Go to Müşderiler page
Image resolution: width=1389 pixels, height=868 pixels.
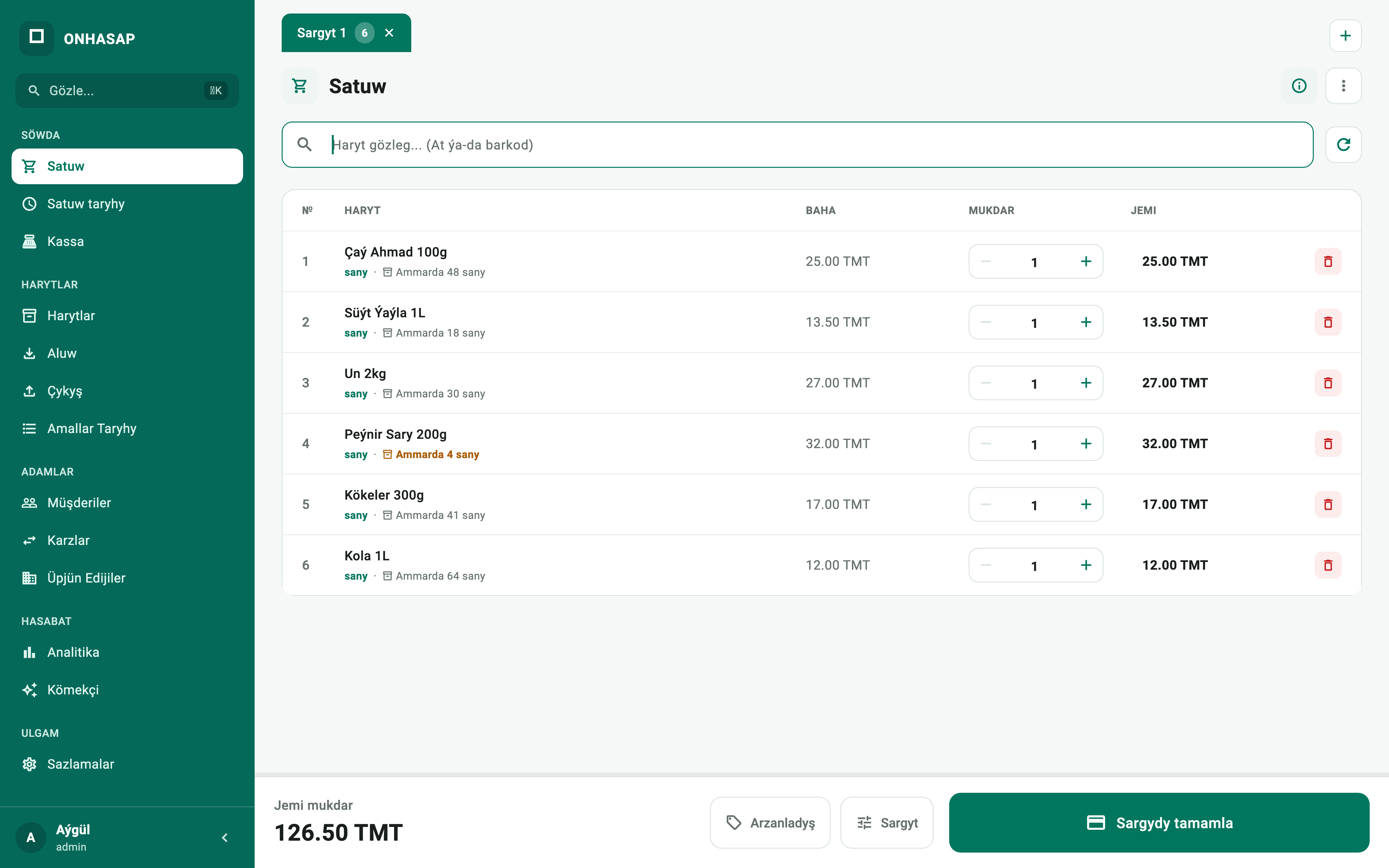(x=127, y=503)
